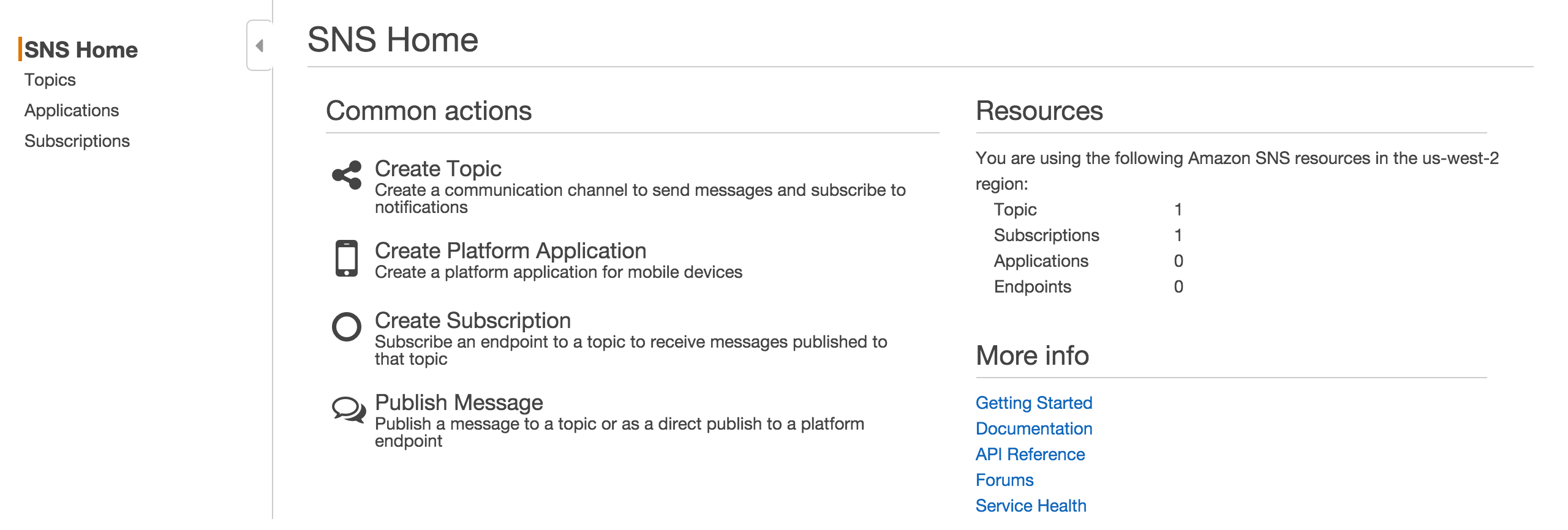Image resolution: width=1568 pixels, height=530 pixels.
Task: Visit the Forums link
Action: click(x=1005, y=480)
